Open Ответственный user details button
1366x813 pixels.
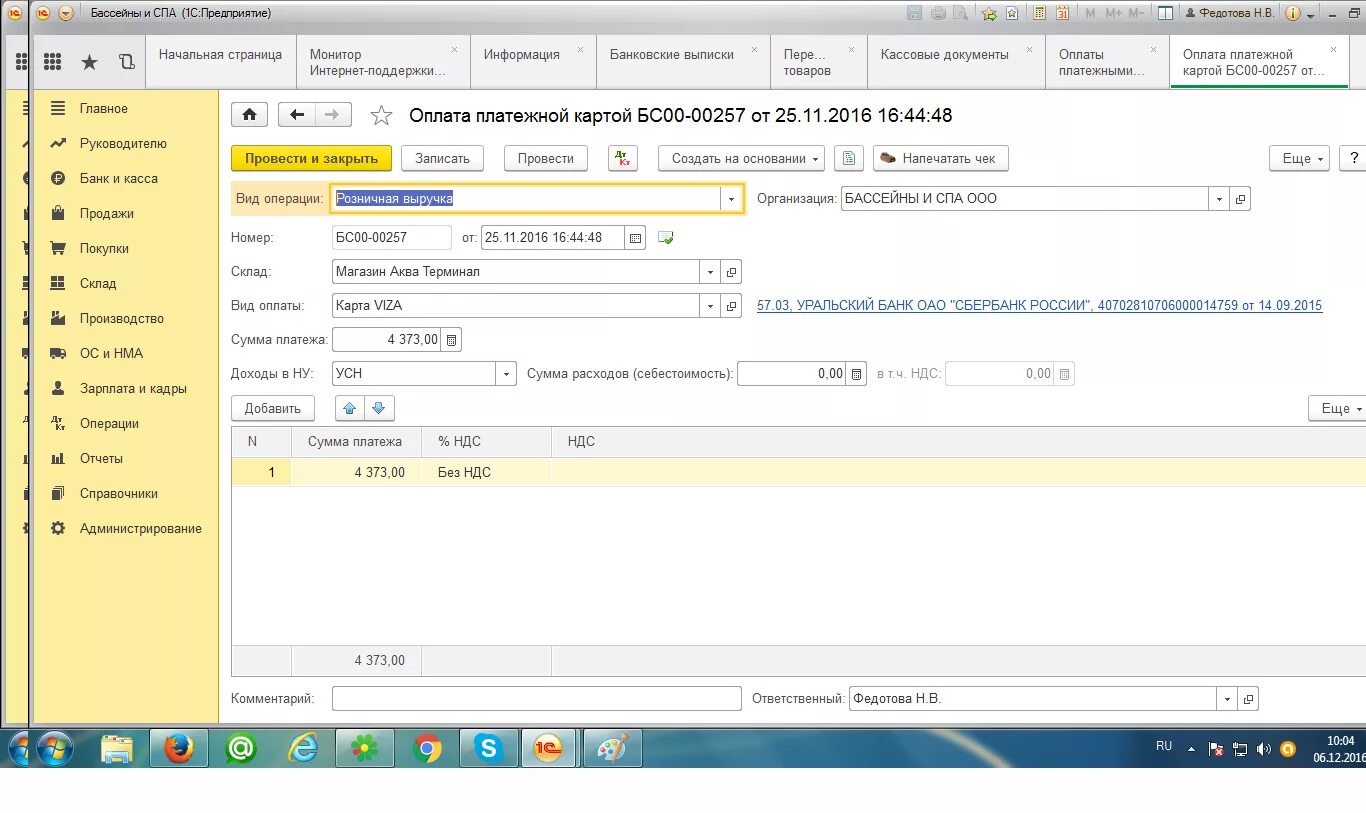[1248, 699]
